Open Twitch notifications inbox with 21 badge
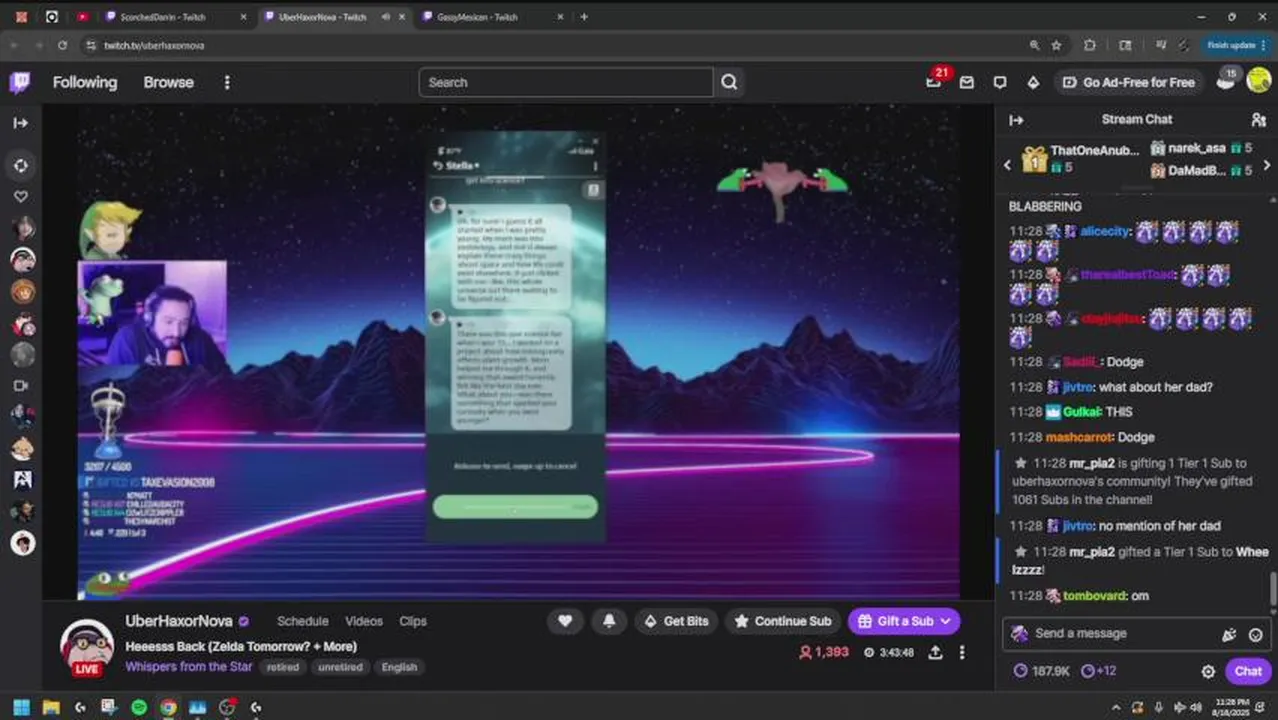 point(933,82)
